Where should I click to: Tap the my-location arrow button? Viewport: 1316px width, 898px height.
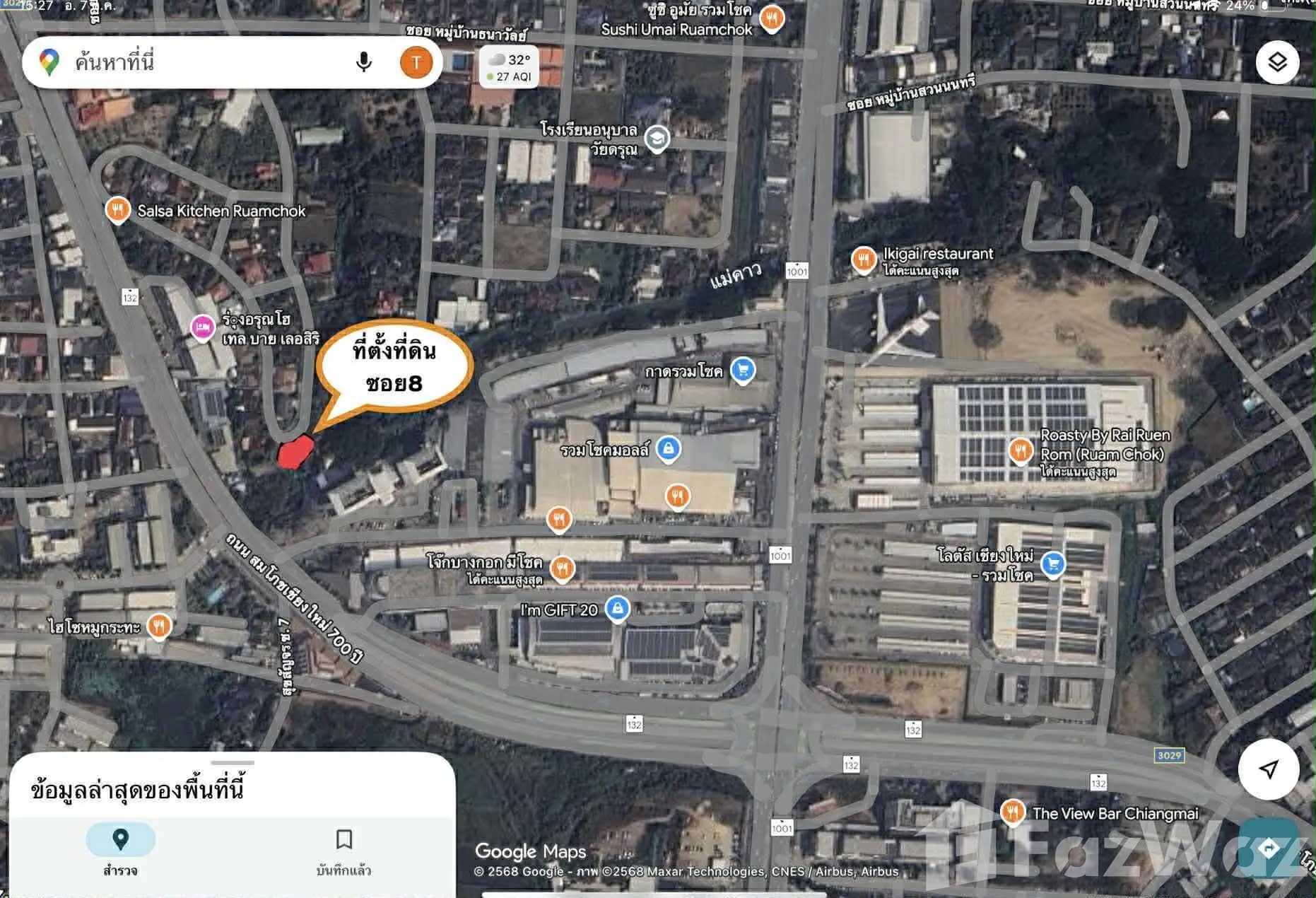pyautogui.click(x=1269, y=769)
